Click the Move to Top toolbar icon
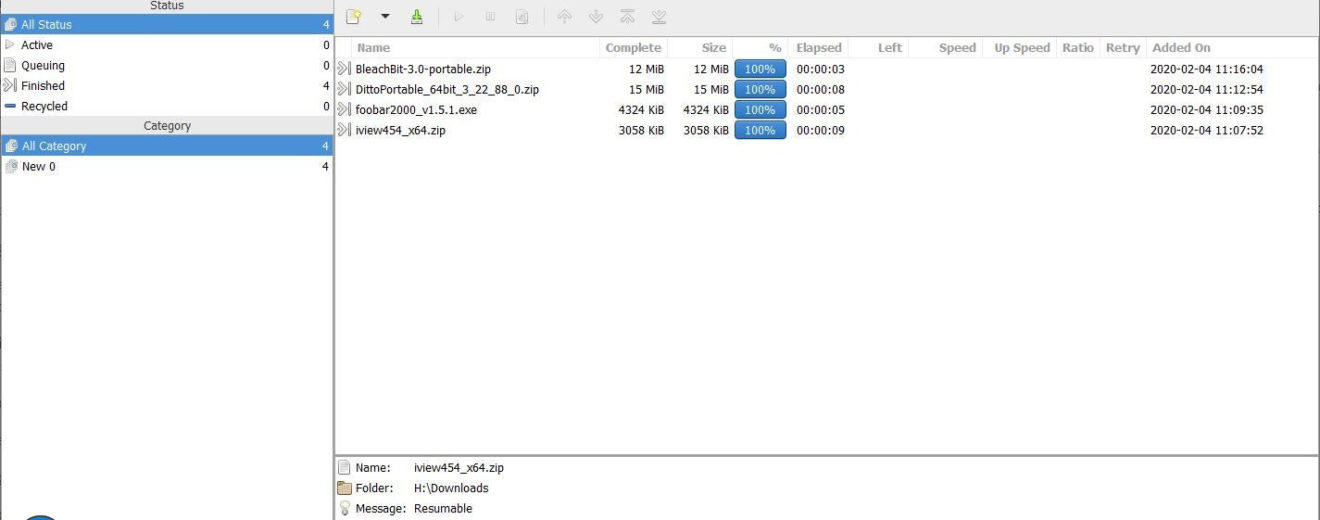Viewport: 1320px width, 520px height. click(627, 16)
